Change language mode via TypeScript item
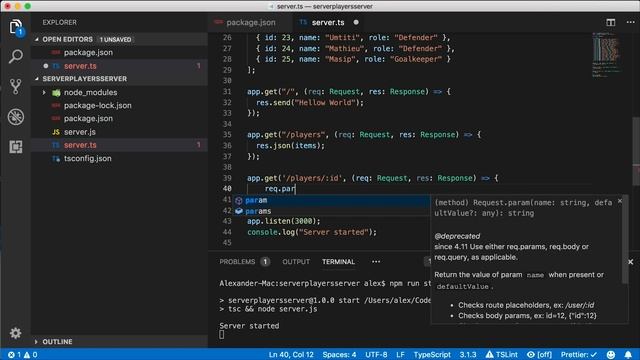Image resolution: width=640 pixels, height=360 pixels. coord(432,355)
